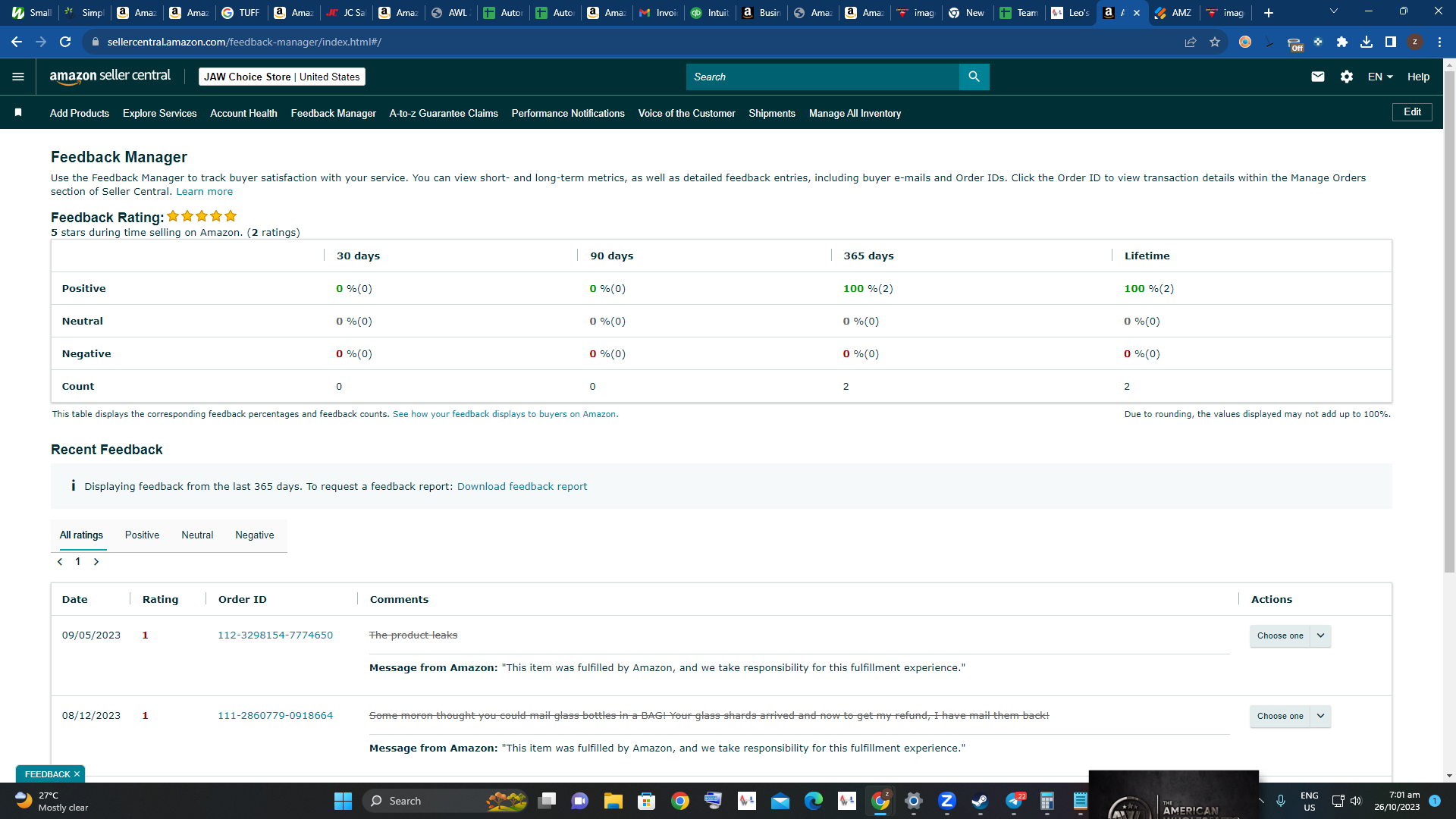The image size is (1456, 819).
Task: Open Account Health in the nav bar
Action: click(x=243, y=113)
